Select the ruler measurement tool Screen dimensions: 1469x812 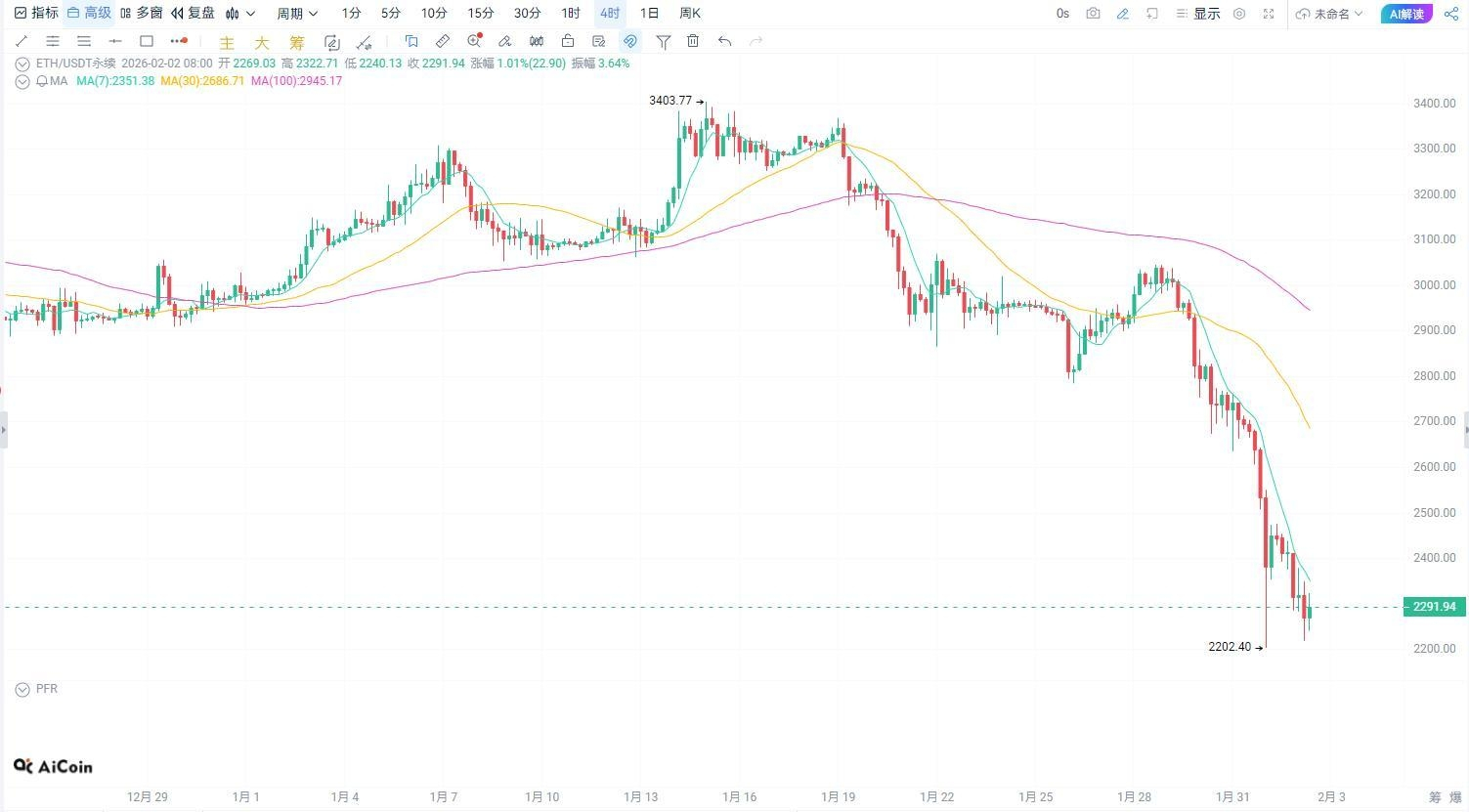[443, 41]
